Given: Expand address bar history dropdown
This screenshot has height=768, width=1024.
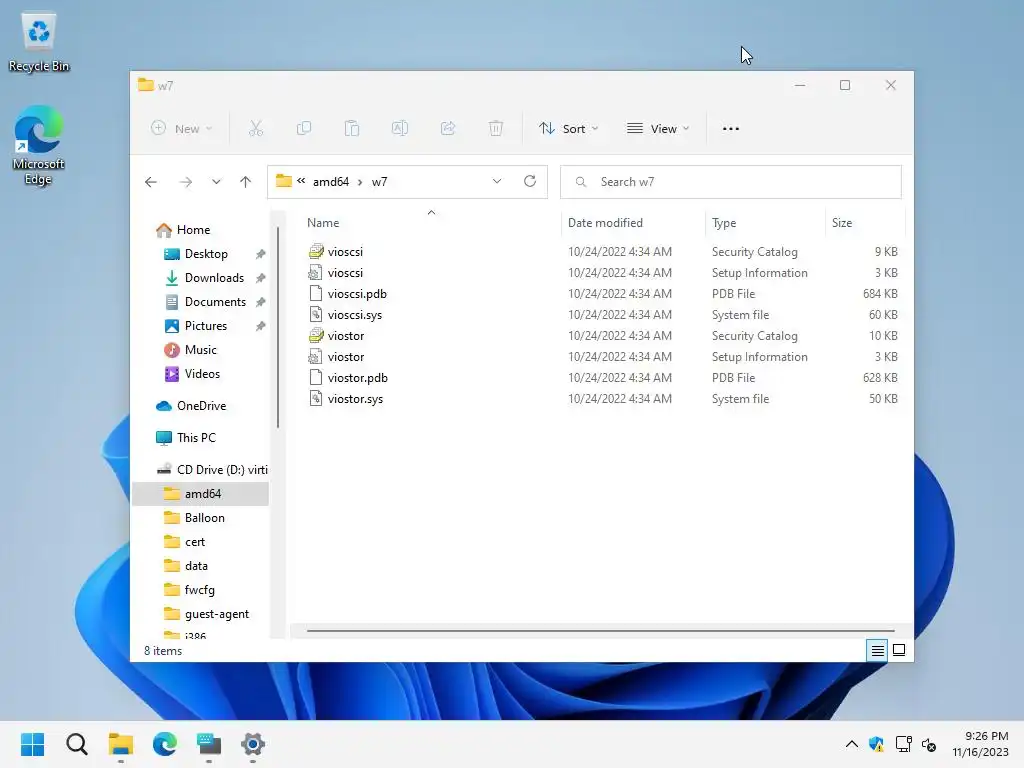Looking at the screenshot, I should 497,181.
